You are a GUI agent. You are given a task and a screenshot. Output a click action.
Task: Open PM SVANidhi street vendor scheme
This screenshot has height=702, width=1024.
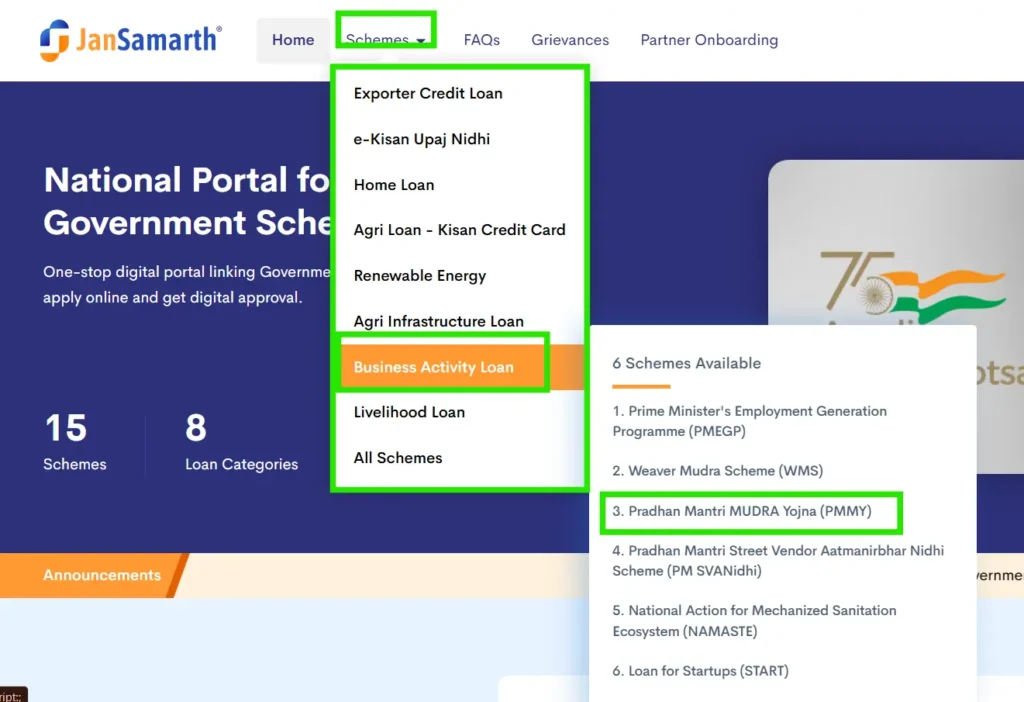click(778, 561)
